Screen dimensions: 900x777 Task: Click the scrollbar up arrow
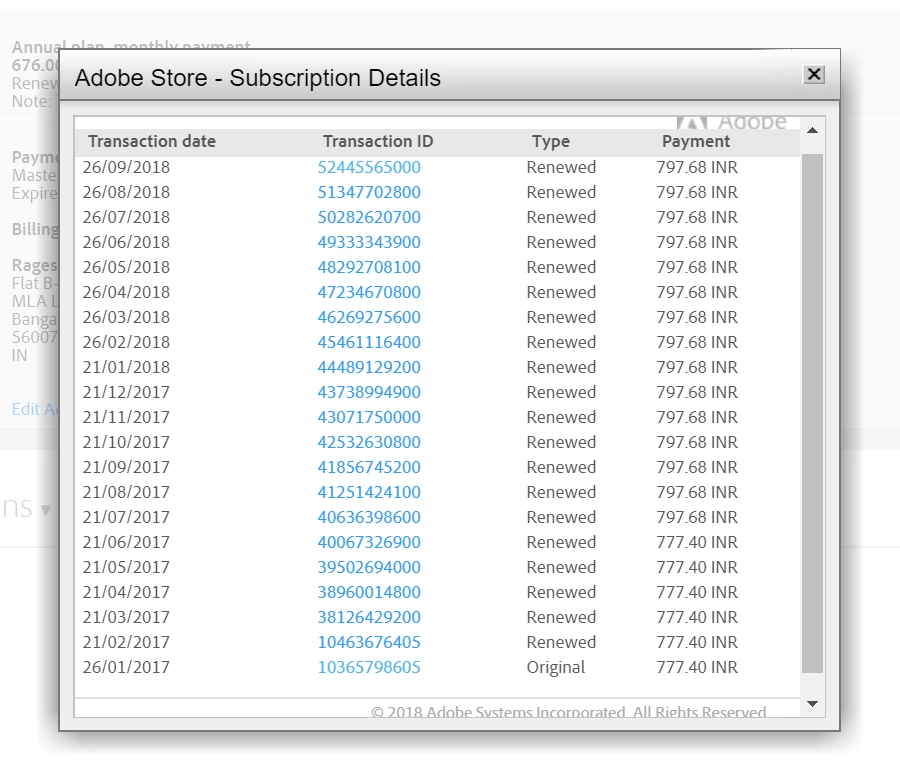(x=812, y=131)
